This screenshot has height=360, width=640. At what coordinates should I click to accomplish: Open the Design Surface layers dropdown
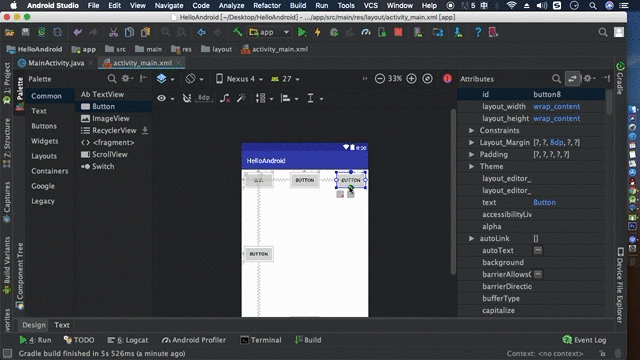click(165, 78)
